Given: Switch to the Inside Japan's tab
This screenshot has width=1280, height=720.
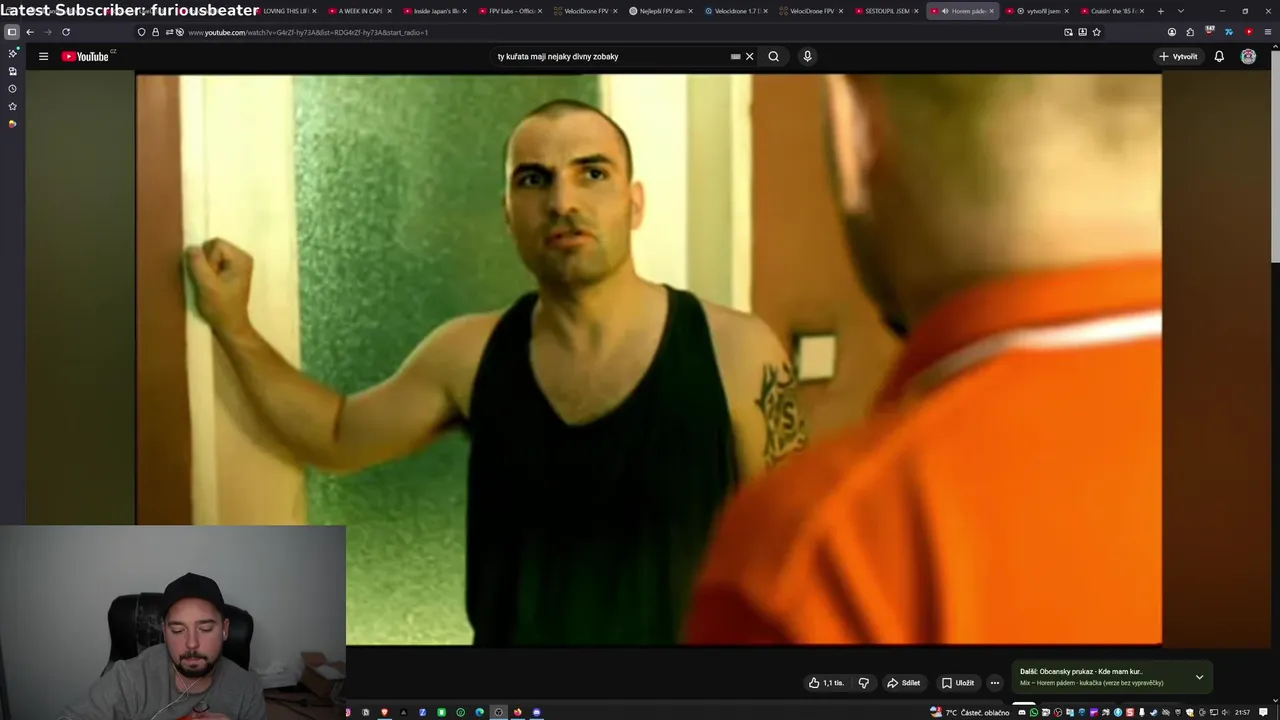Looking at the screenshot, I should 436,11.
